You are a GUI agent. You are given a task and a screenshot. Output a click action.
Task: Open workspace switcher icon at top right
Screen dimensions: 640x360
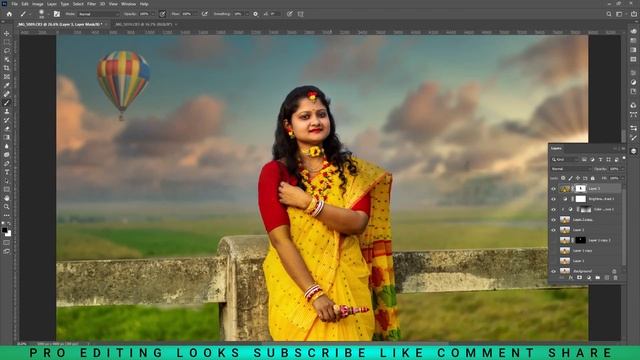pyautogui.click(x=619, y=14)
